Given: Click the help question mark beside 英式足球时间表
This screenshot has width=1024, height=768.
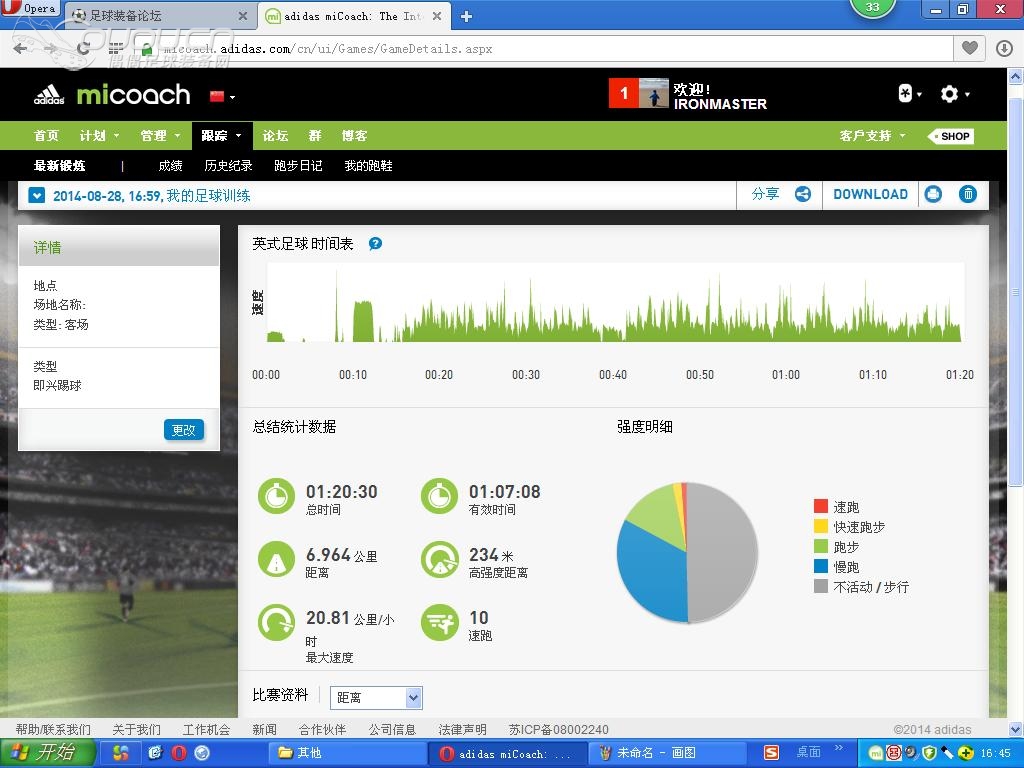Looking at the screenshot, I should click(375, 243).
